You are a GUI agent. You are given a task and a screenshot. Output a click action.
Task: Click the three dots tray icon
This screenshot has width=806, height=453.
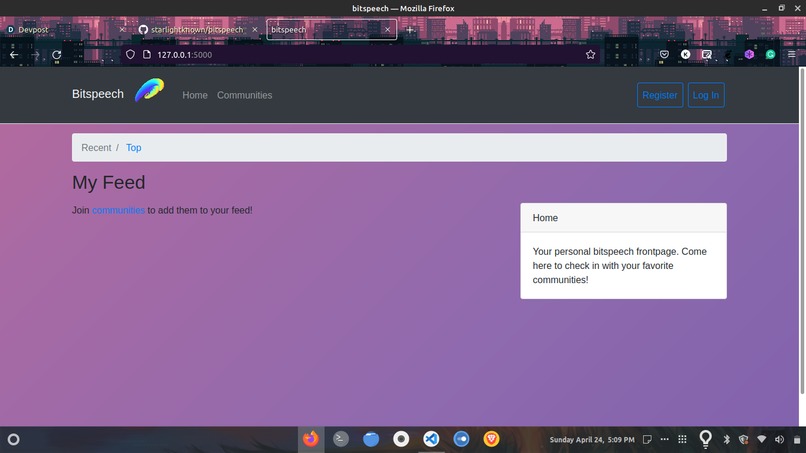665,440
